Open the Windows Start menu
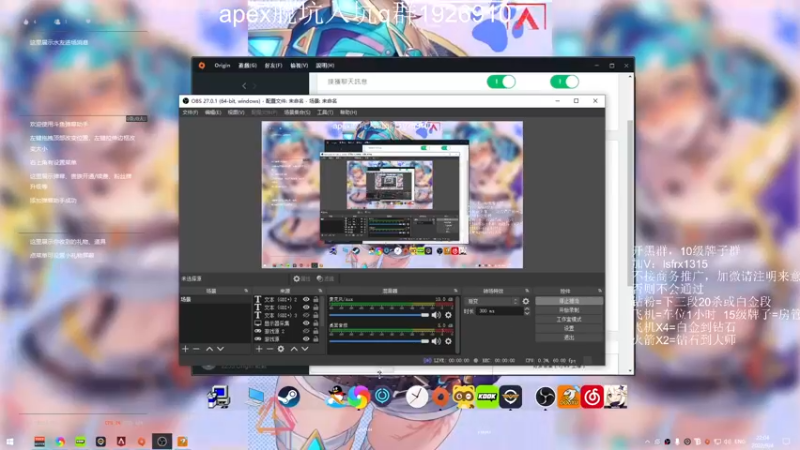The width and height of the screenshot is (800, 450). pyautogui.click(x=10, y=441)
